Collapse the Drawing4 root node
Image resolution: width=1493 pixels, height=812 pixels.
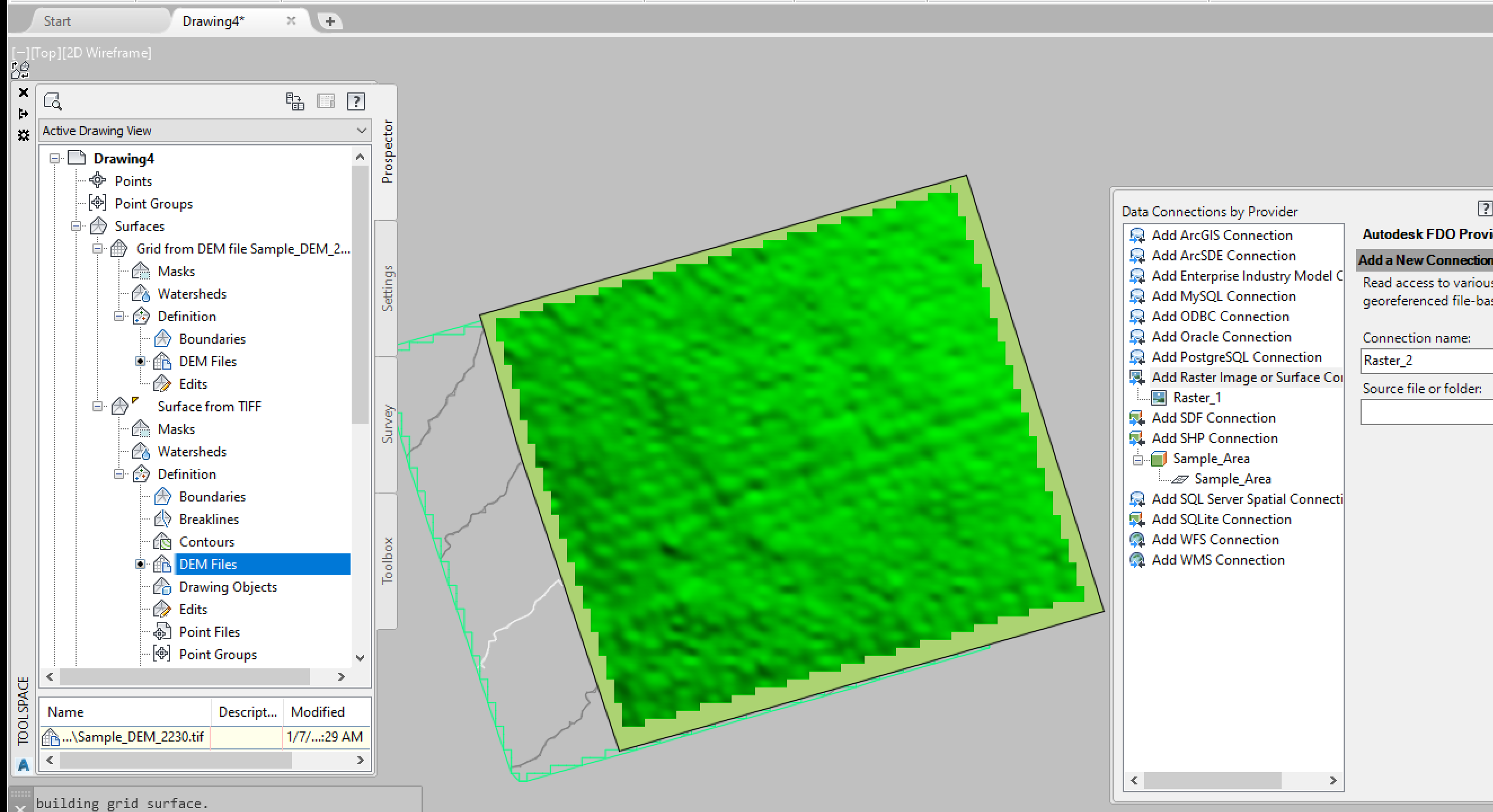click(55, 158)
